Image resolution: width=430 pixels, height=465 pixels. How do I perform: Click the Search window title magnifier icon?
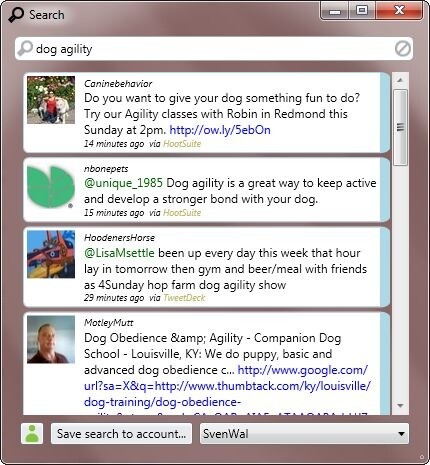pyautogui.click(x=16, y=15)
